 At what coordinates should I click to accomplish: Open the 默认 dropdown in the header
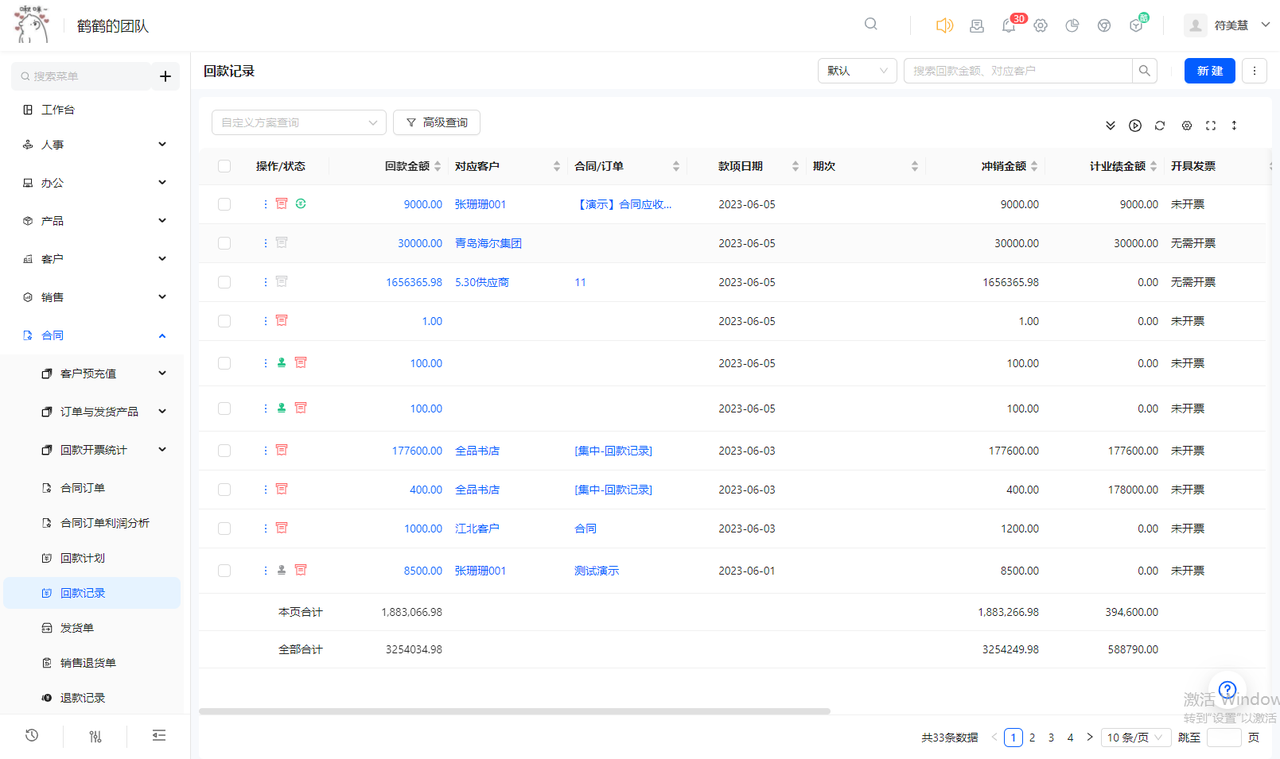tap(857, 71)
